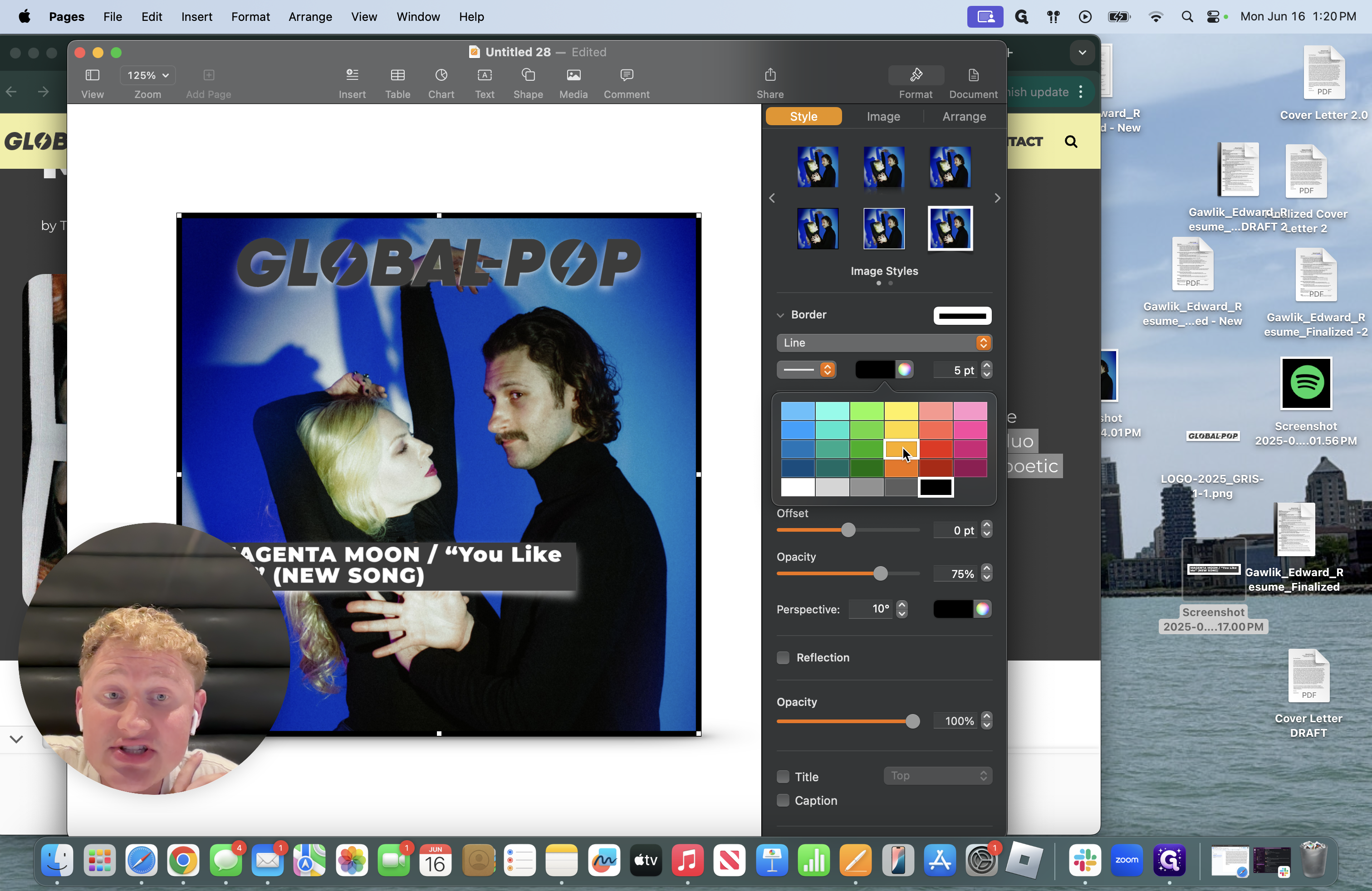The image size is (1372, 891).
Task: Pick the orange-yellow highlighted swatch
Action: pyautogui.click(x=901, y=449)
